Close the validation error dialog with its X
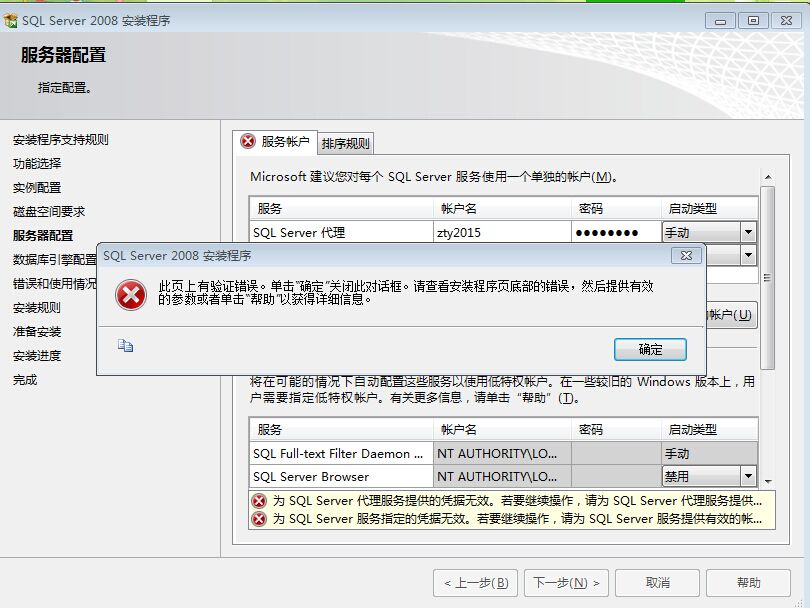810x608 pixels. [686, 256]
